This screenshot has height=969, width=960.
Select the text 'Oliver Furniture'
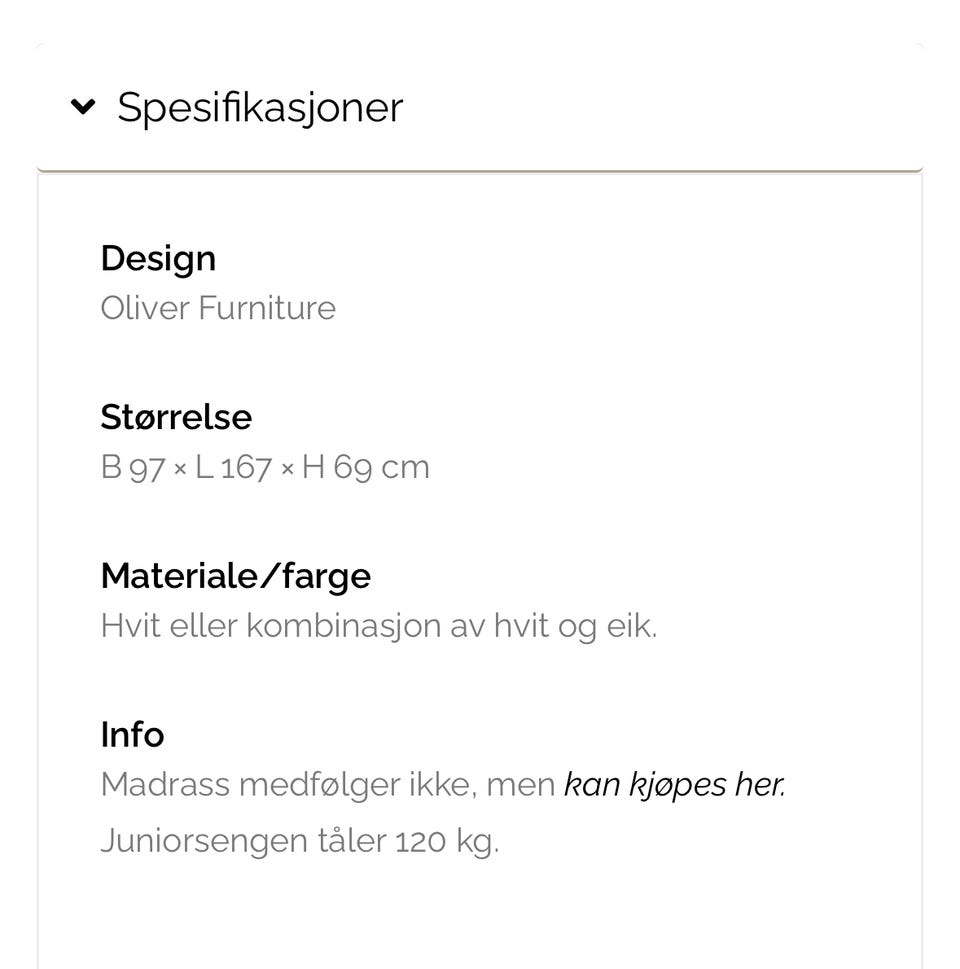[217, 308]
